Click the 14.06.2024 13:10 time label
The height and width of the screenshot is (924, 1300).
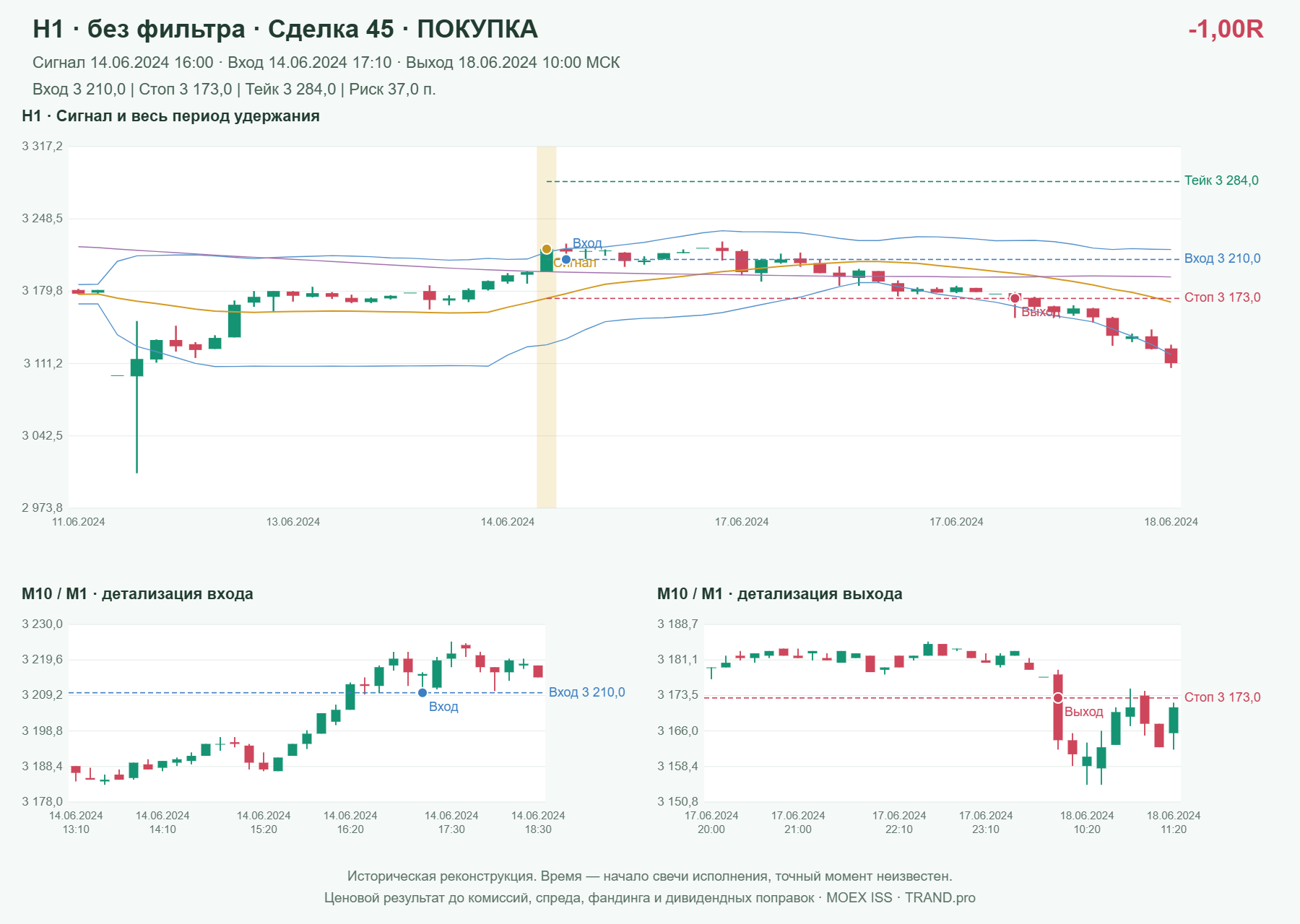click(x=76, y=822)
